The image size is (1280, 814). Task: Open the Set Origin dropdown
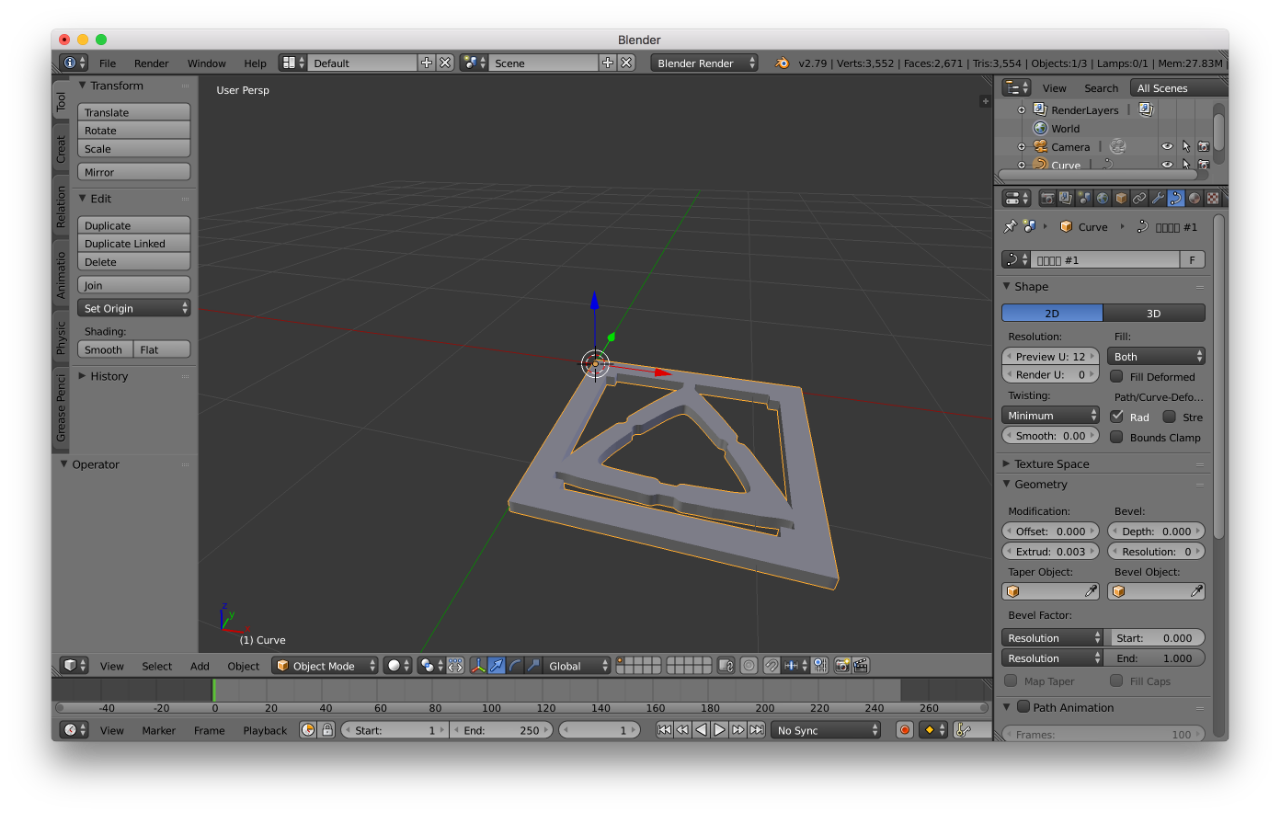coord(134,309)
